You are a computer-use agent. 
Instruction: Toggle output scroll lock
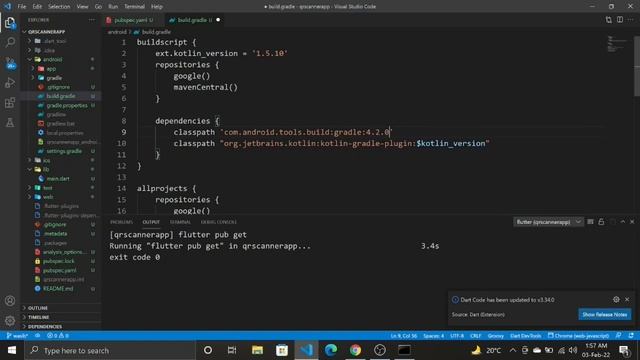coord(601,222)
